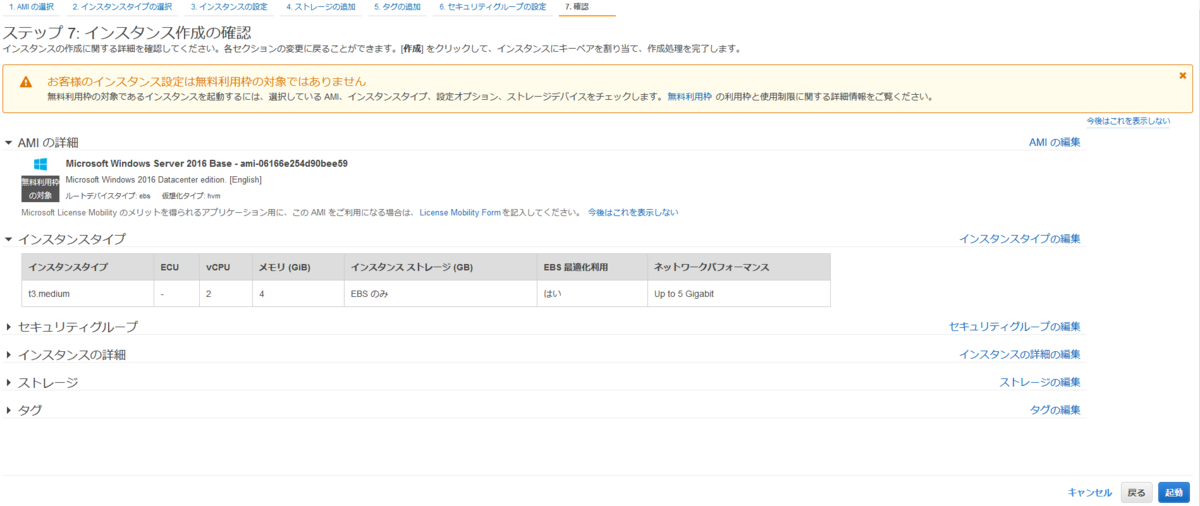Viewport: 1200px width, 506px height.
Task: Expand the タグ section
Action: (x=10, y=411)
